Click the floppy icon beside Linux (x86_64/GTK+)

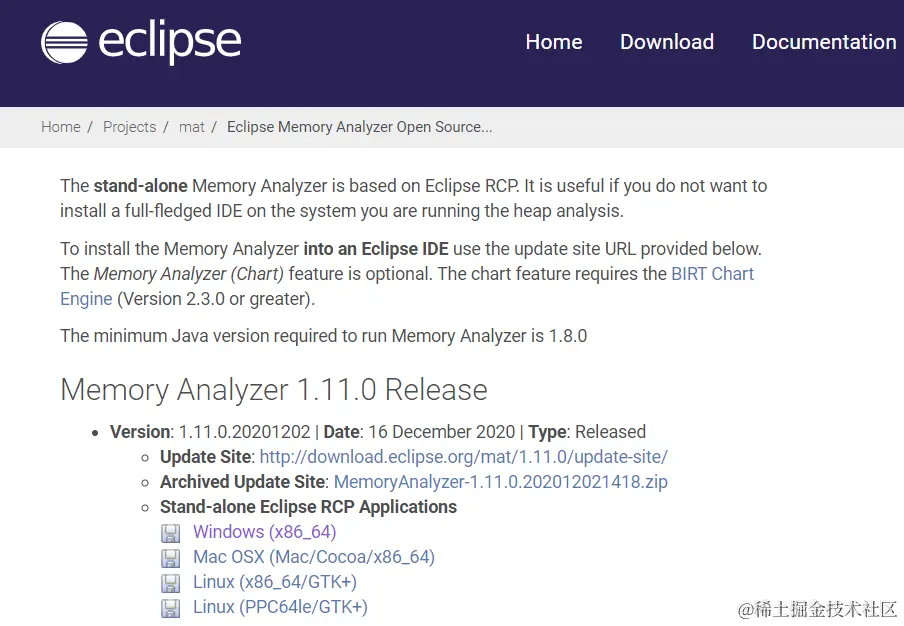170,583
